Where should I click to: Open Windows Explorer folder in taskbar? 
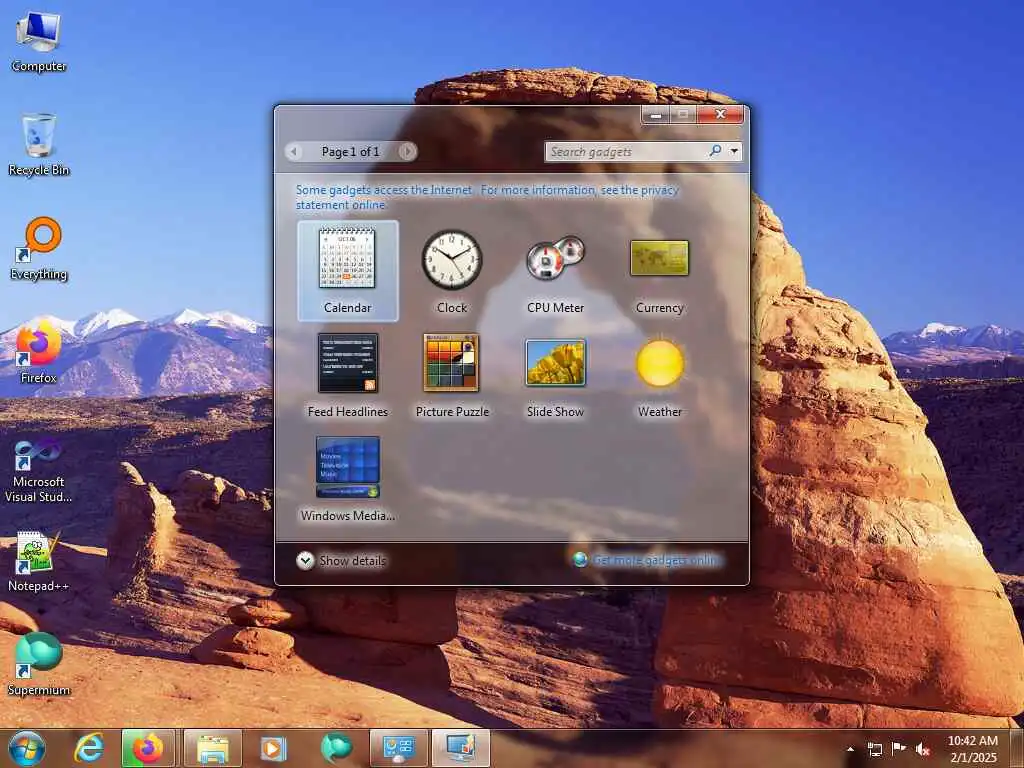(x=212, y=748)
